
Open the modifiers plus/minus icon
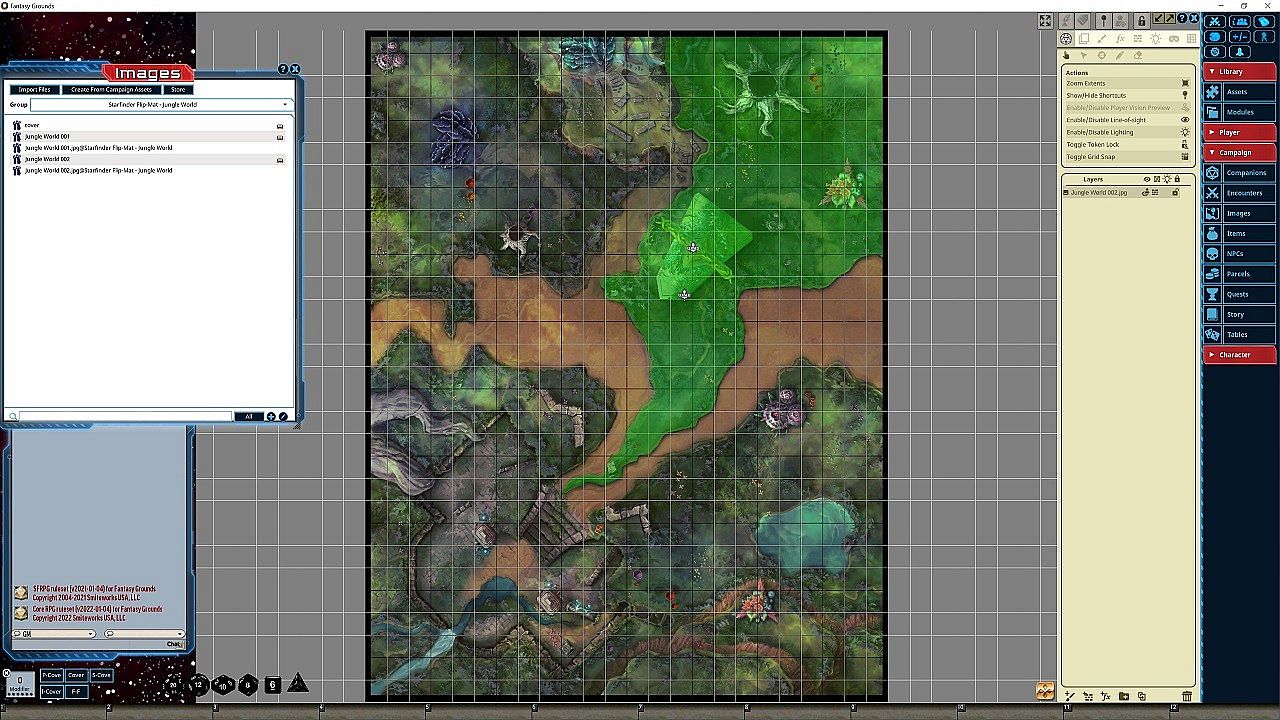(1241, 36)
